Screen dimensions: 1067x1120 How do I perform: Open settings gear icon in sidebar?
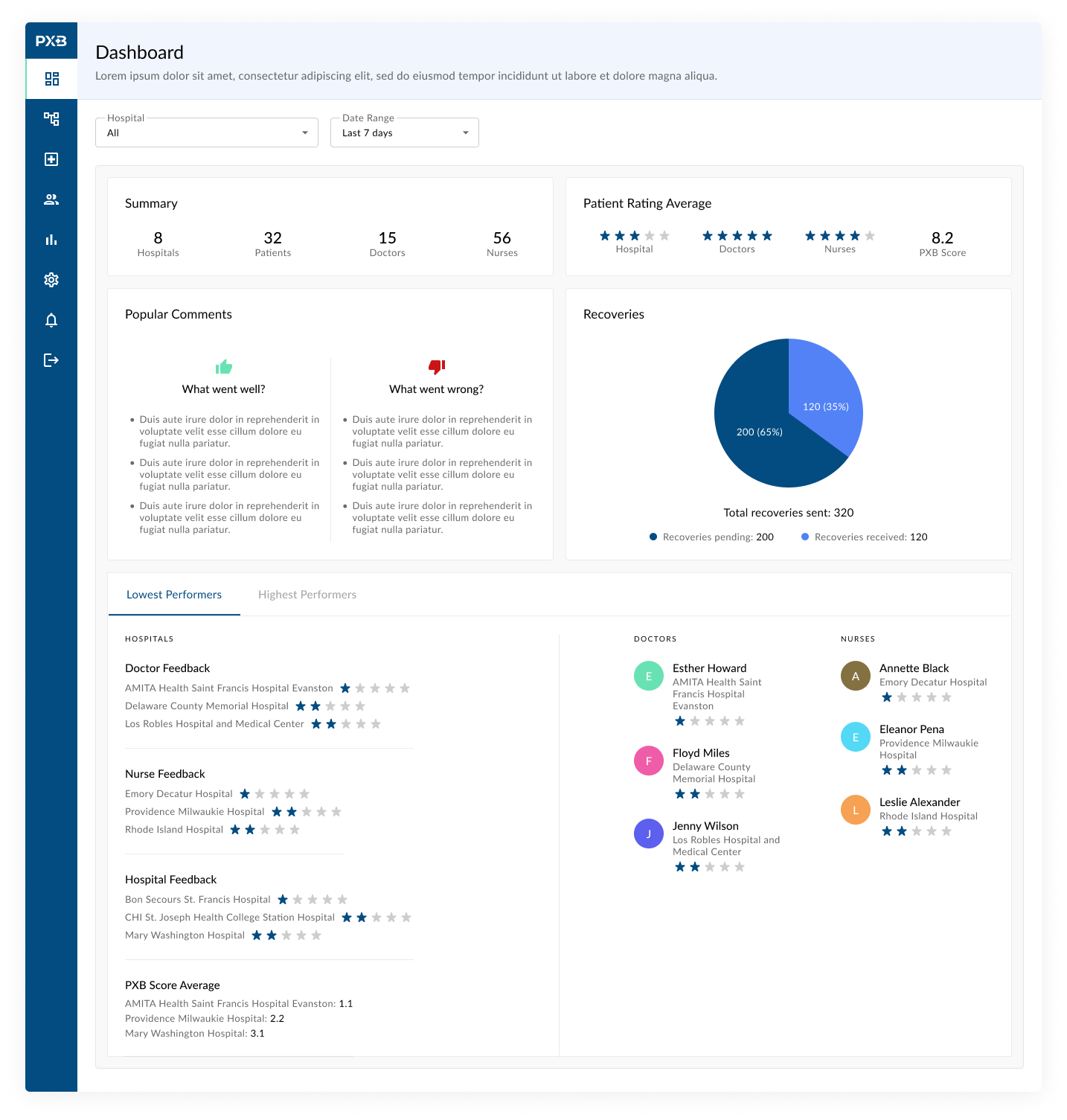pos(51,280)
